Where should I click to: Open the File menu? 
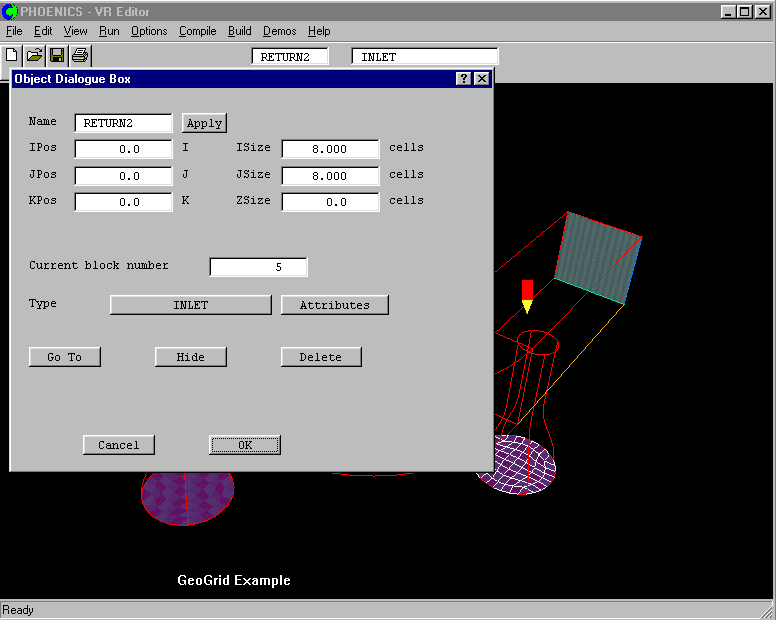tap(14, 31)
